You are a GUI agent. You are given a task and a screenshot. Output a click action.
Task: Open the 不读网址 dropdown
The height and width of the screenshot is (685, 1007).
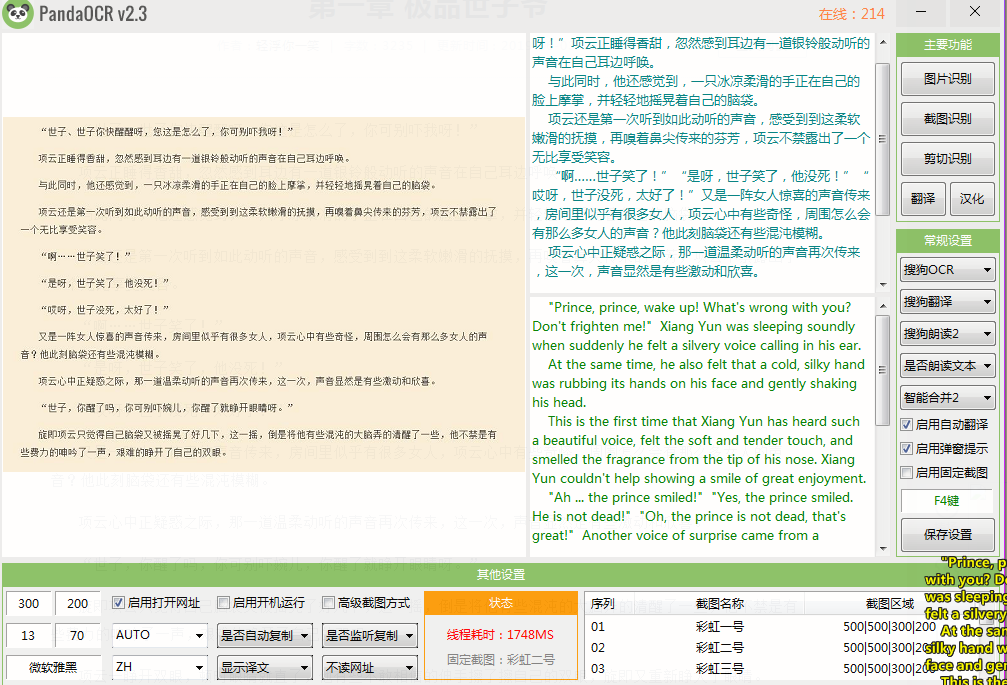pyautogui.click(x=369, y=668)
